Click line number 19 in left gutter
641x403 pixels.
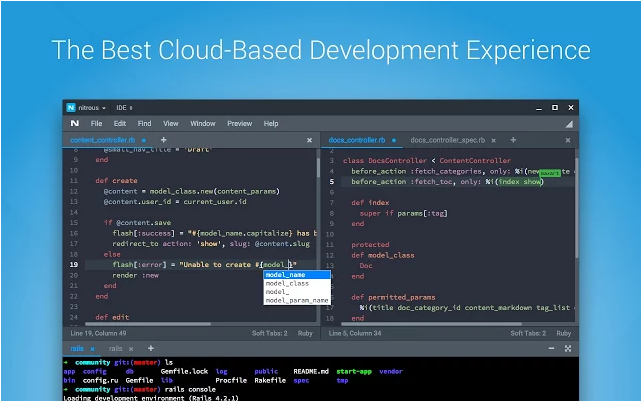click(x=74, y=265)
